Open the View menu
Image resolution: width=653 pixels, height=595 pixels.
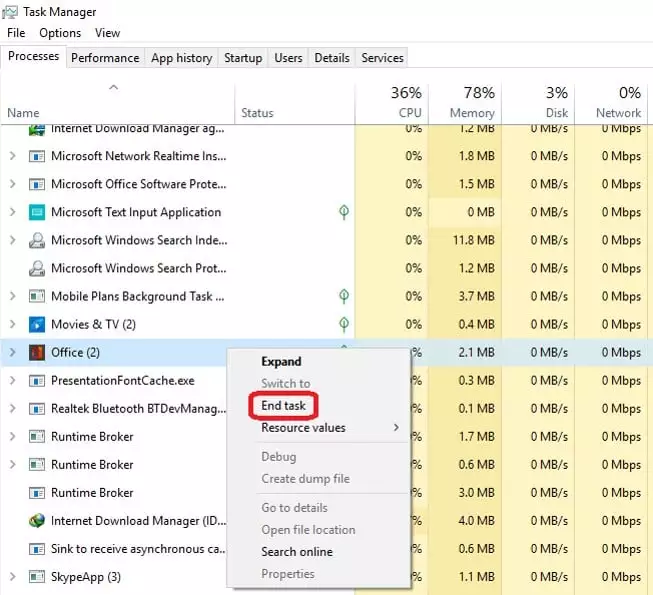107,33
